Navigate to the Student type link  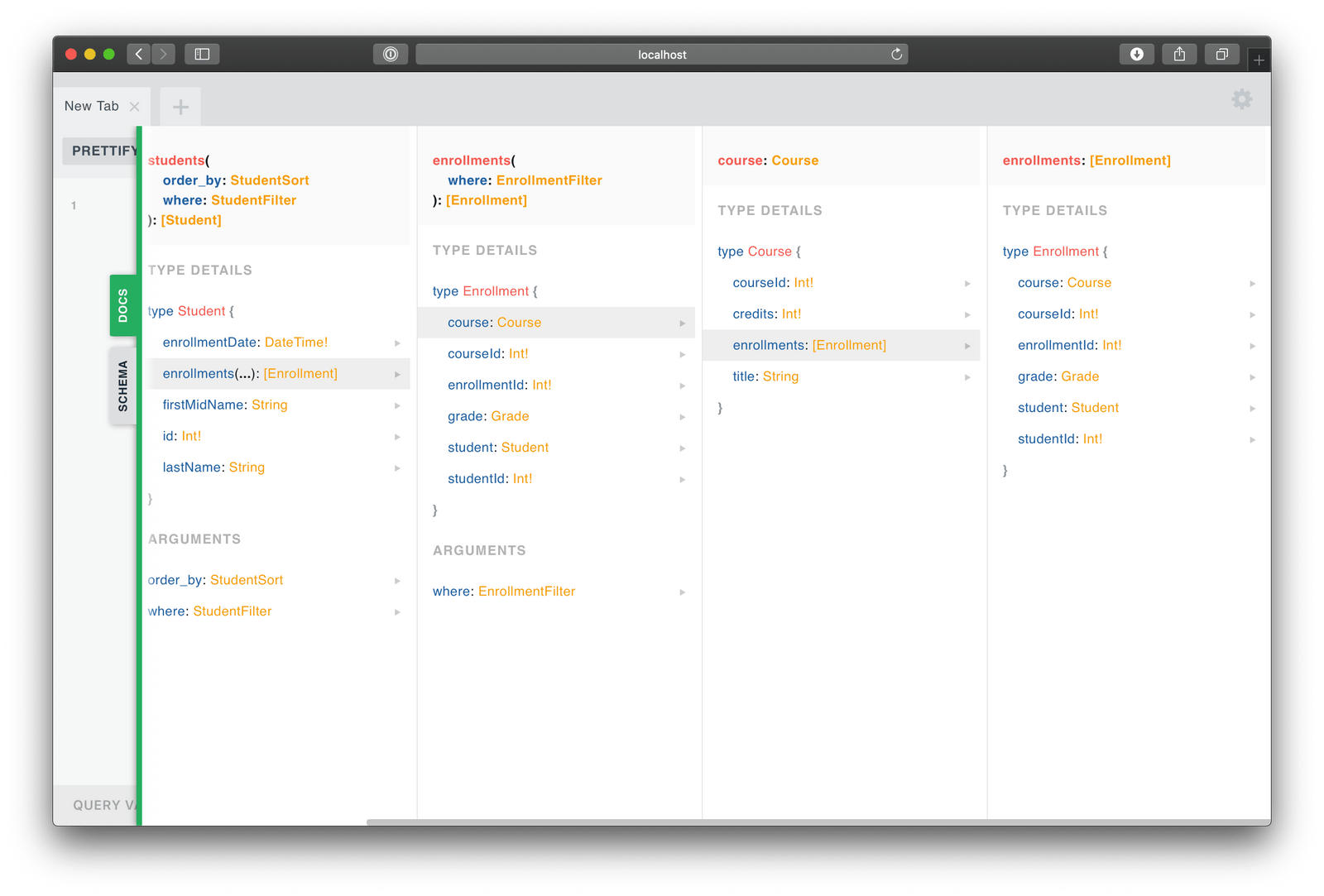[x=525, y=447]
